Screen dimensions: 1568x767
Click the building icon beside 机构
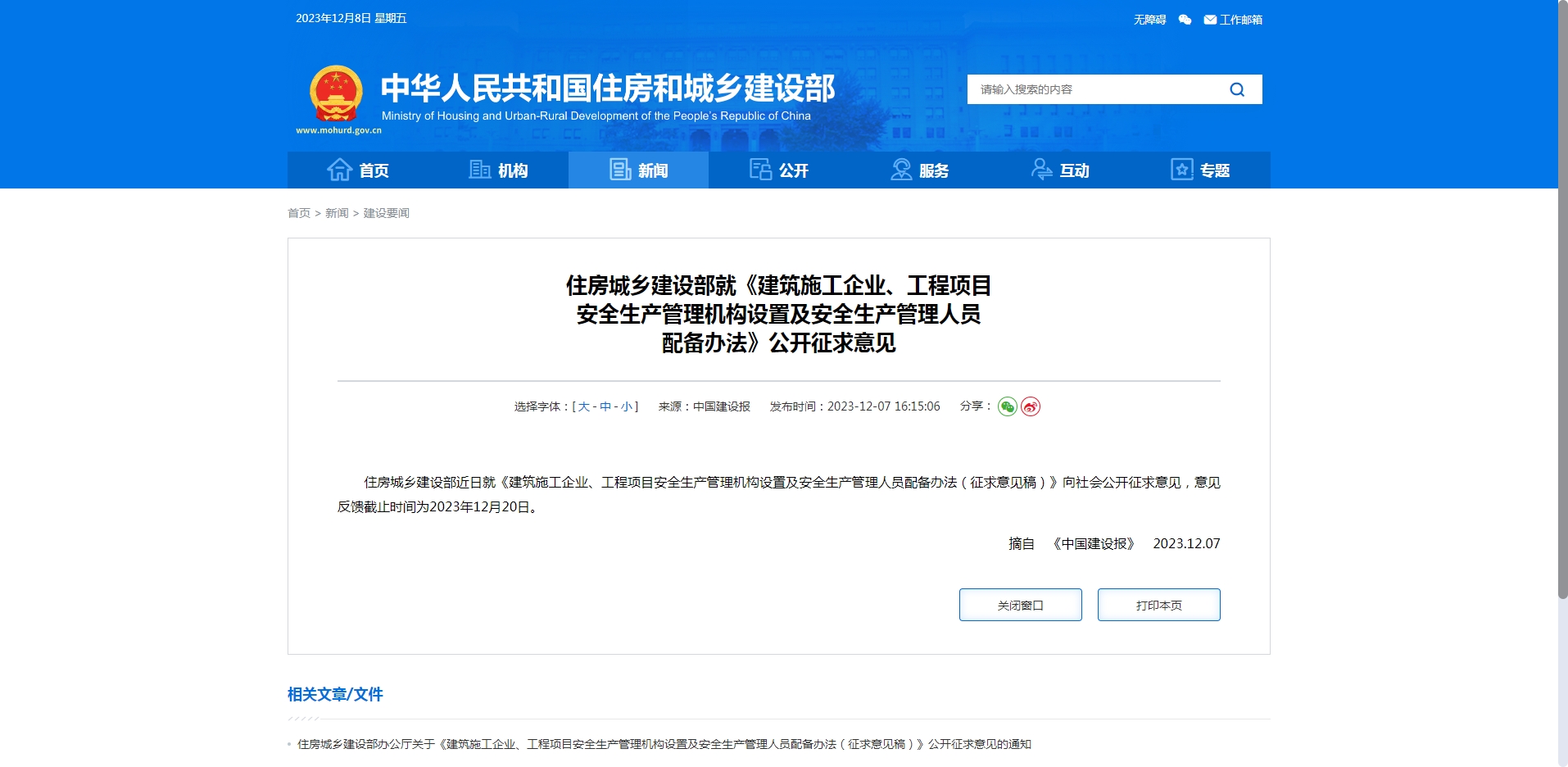coord(479,170)
